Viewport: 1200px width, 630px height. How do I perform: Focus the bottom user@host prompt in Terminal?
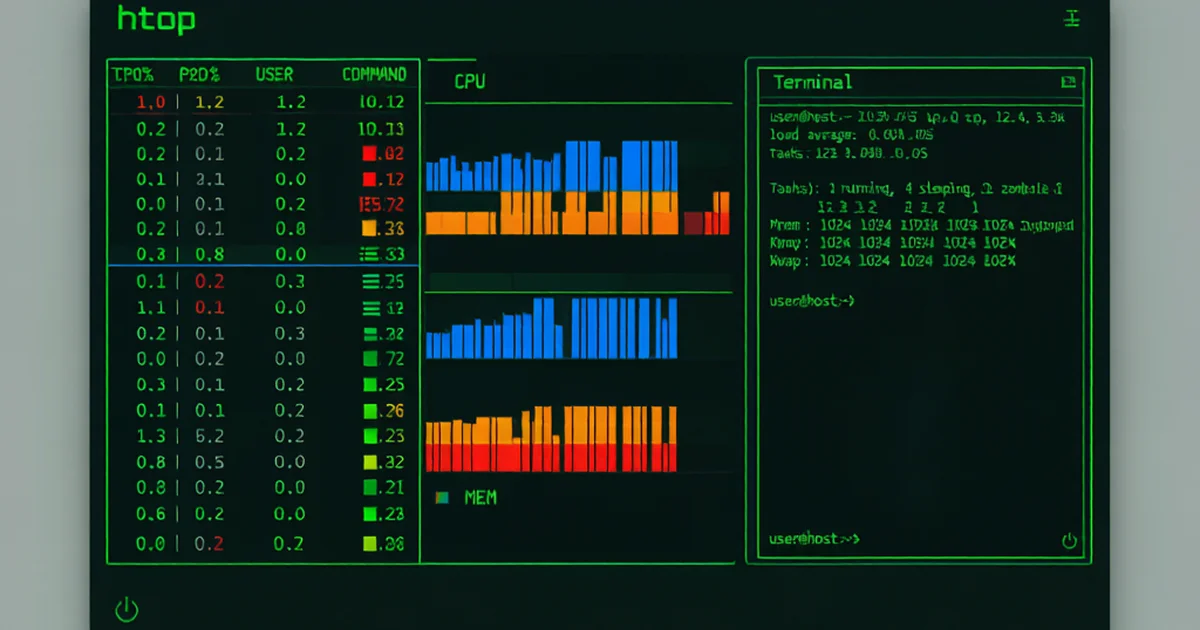pos(814,539)
